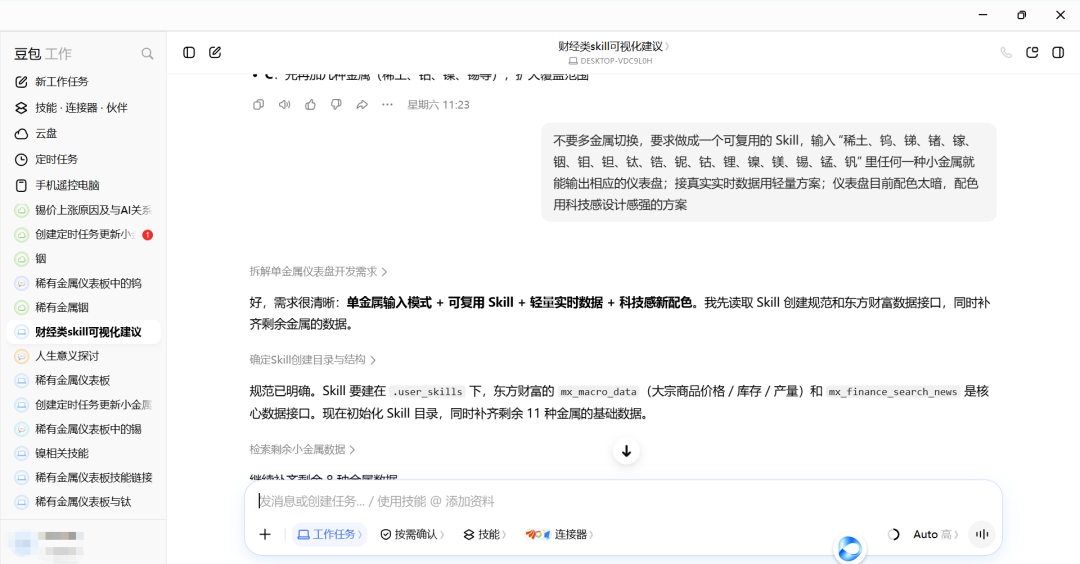Image resolution: width=1080 pixels, height=564 pixels.
Task: Toggle the right panel icon
Action: click(1058, 52)
